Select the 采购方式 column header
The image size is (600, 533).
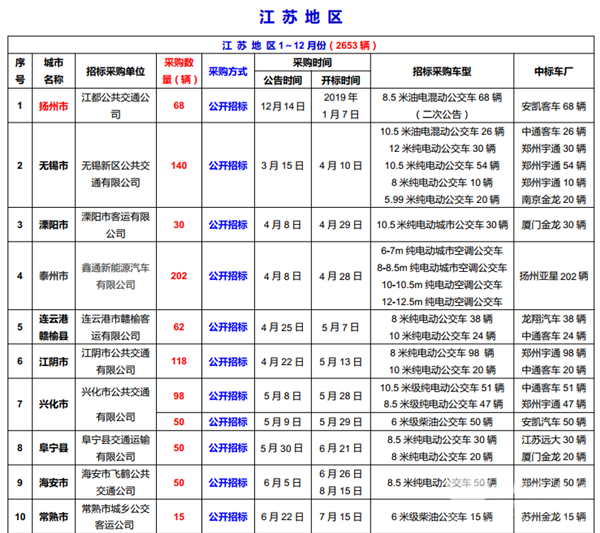[x=228, y=71]
